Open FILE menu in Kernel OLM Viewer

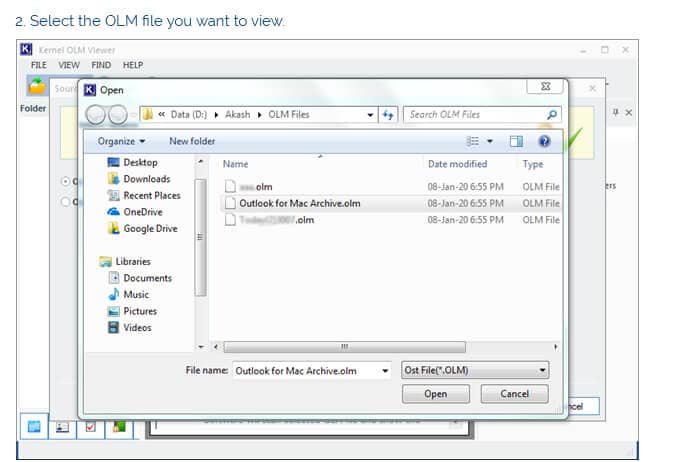click(39, 65)
